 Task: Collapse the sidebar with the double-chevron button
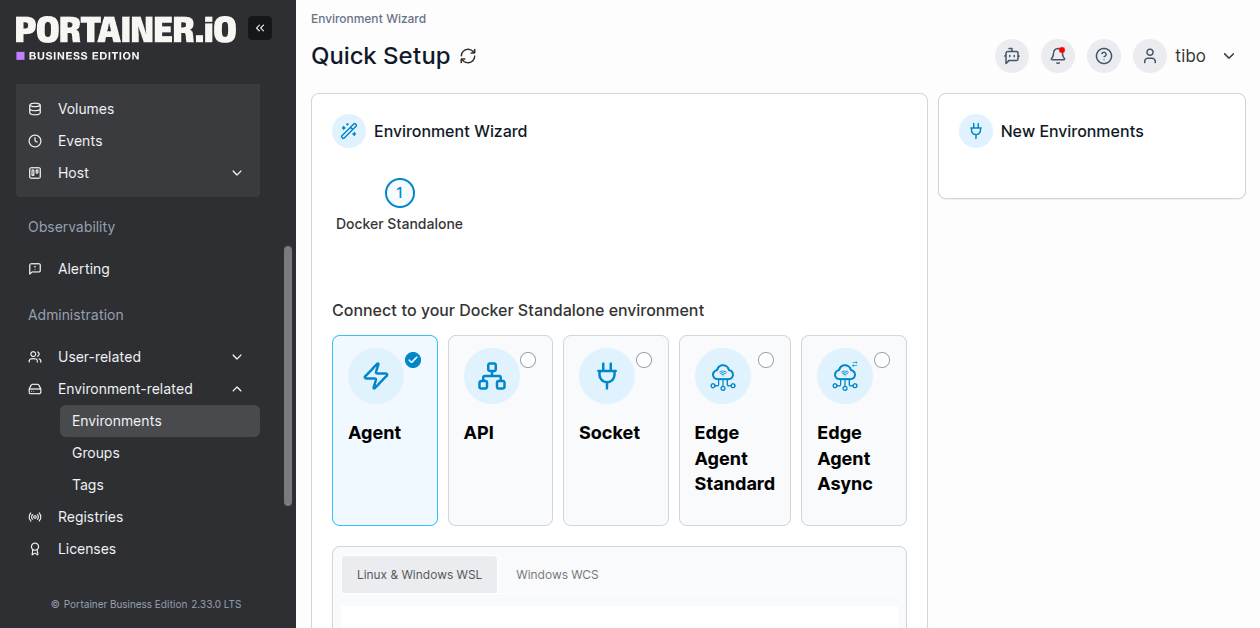click(x=260, y=28)
